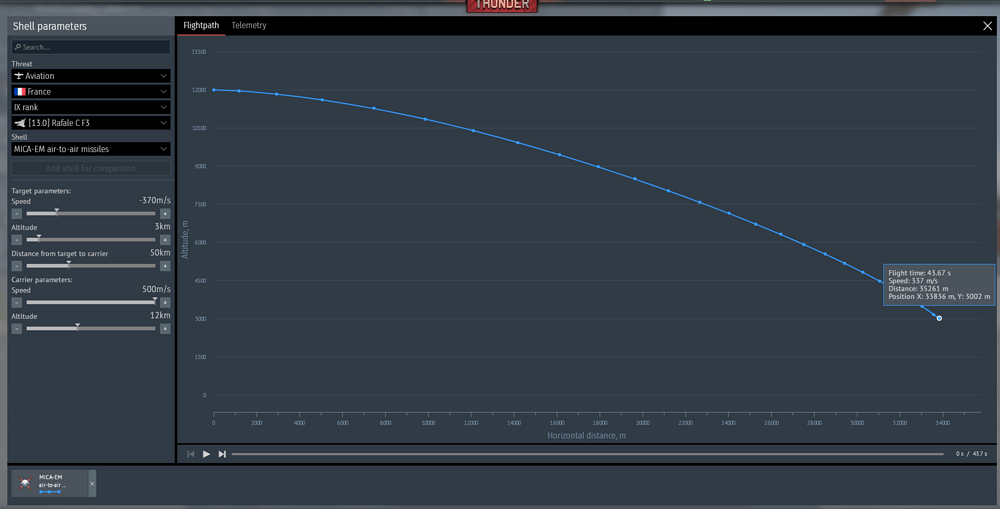1000x509 pixels.
Task: Click the Flight time tooltip box
Action: point(939,284)
